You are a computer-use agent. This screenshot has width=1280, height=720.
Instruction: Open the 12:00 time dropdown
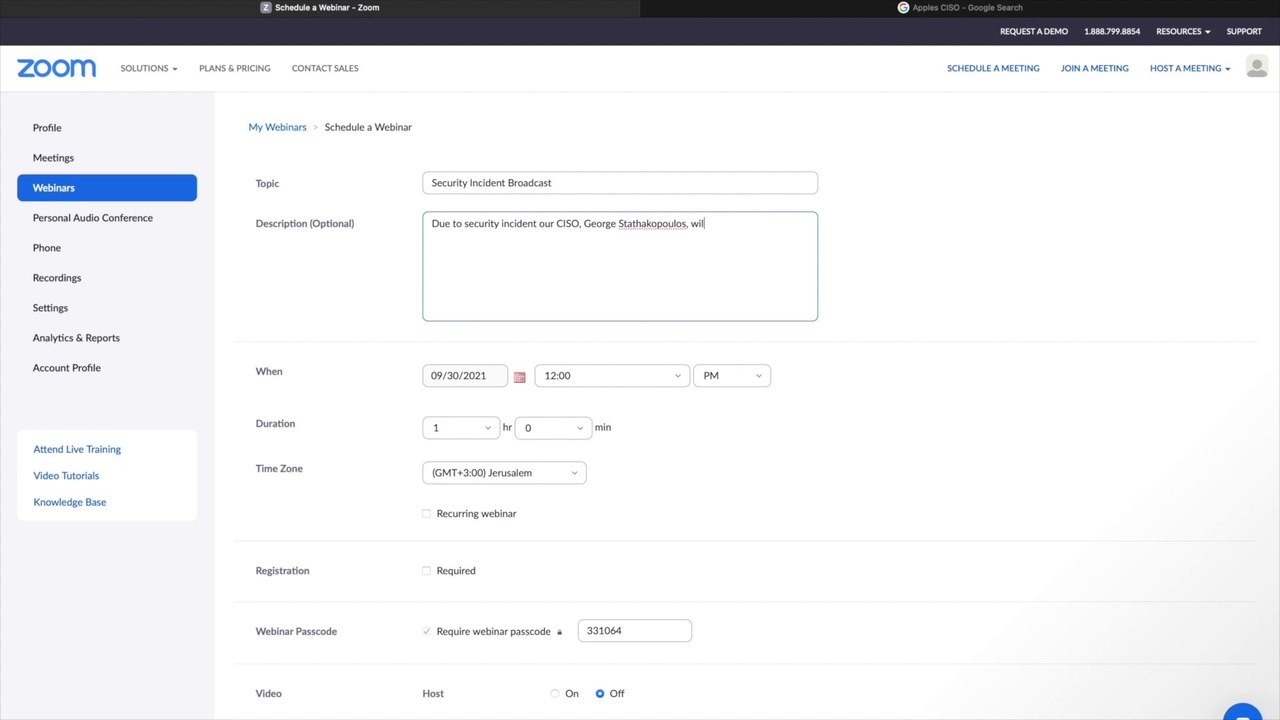(x=612, y=376)
